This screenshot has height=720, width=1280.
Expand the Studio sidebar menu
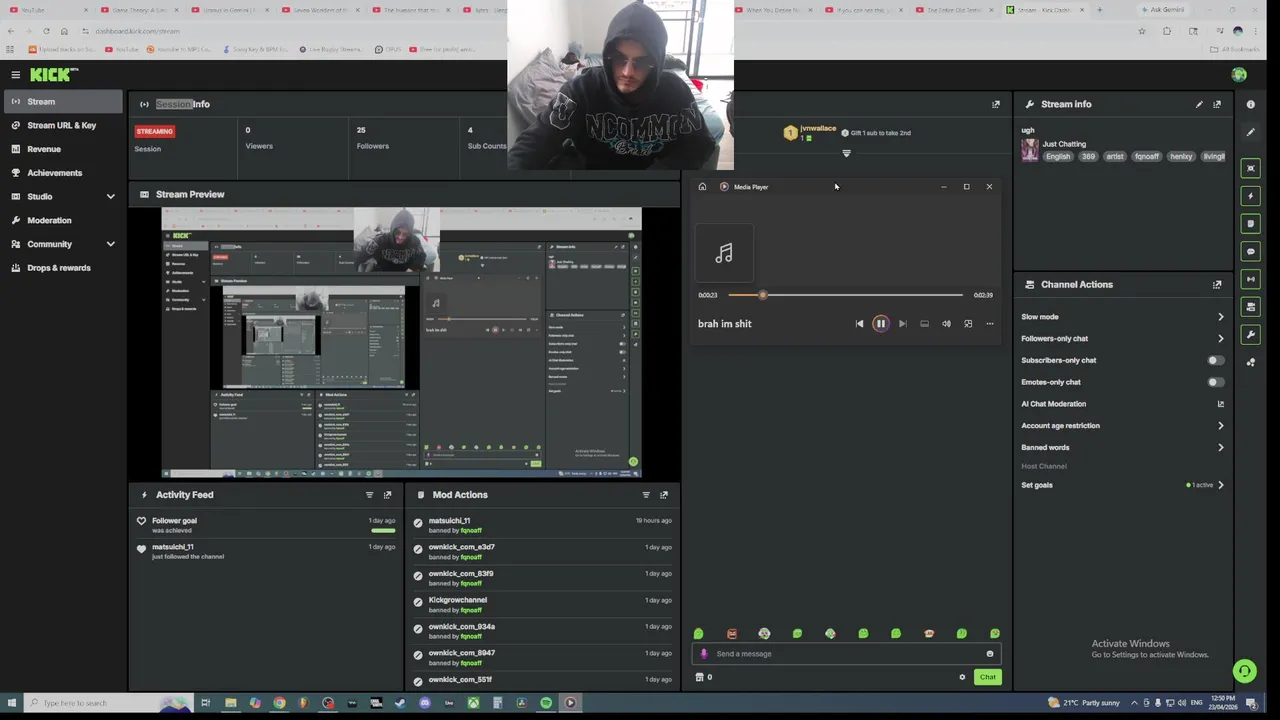tap(110, 197)
